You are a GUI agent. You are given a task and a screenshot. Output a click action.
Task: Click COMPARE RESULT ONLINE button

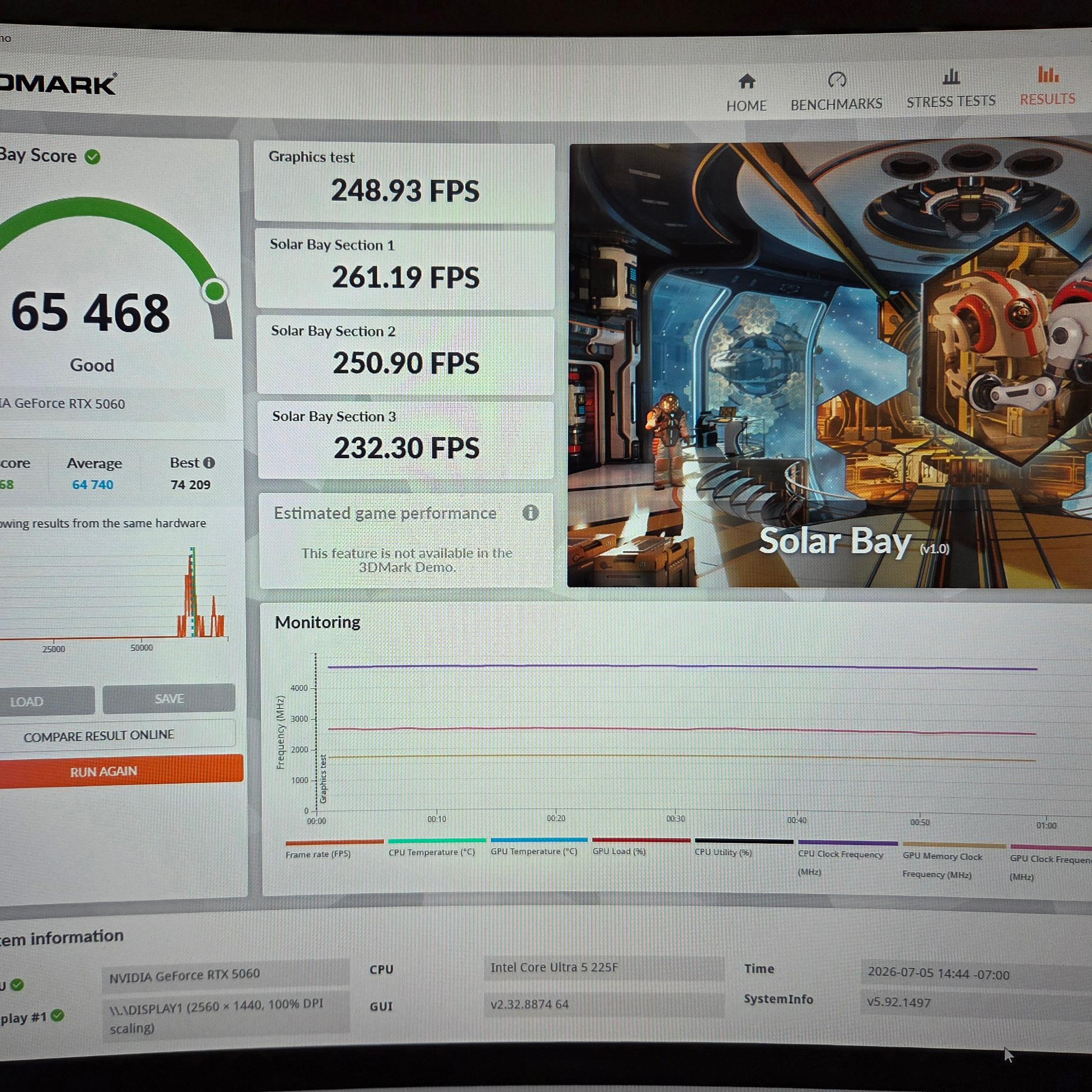click(x=117, y=734)
